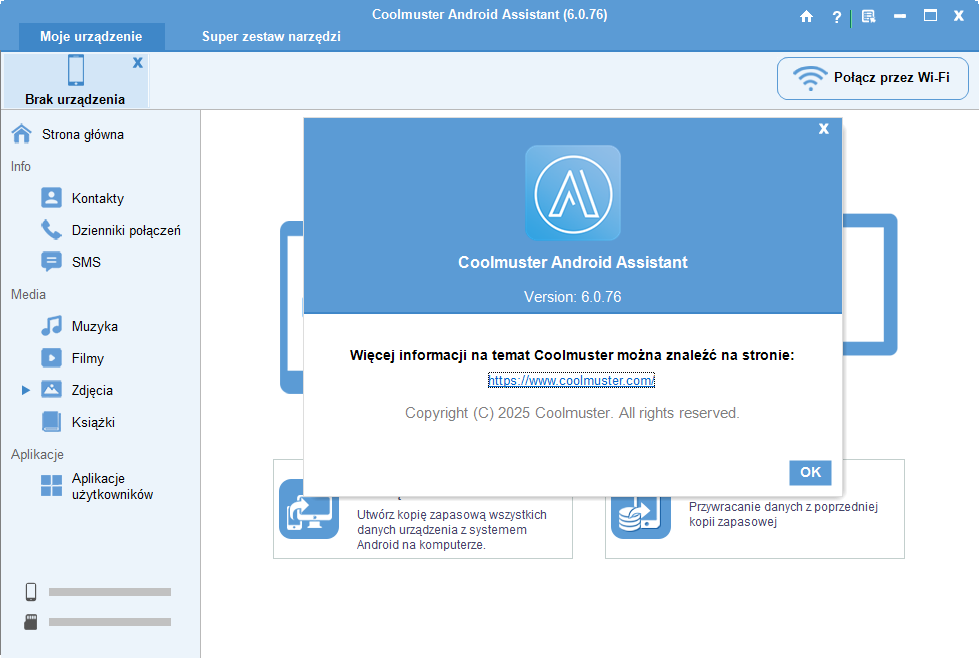Click the SD card storage usage bar
979x659 pixels.
[110, 622]
